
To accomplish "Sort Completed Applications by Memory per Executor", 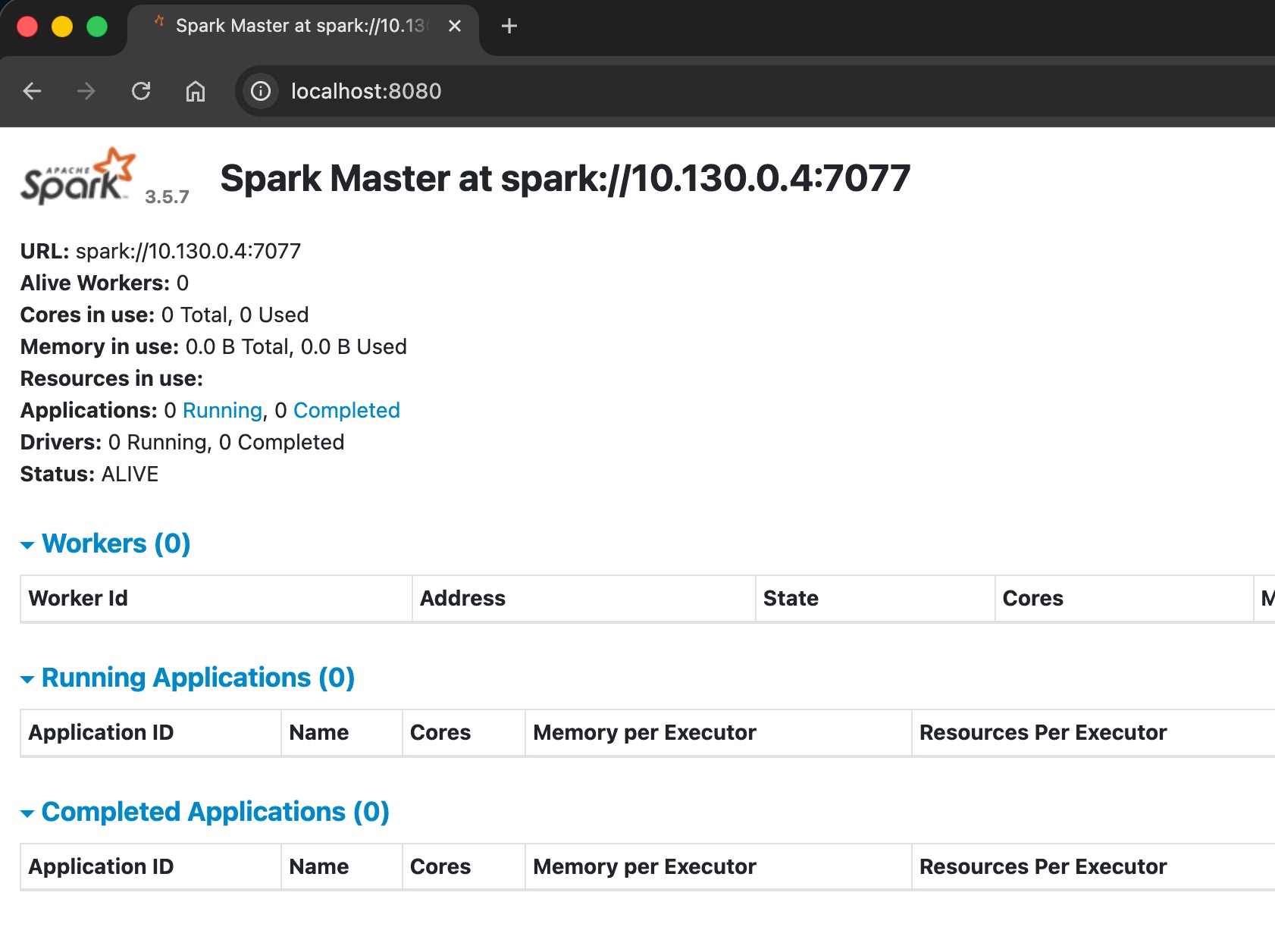I will pos(719,867).
